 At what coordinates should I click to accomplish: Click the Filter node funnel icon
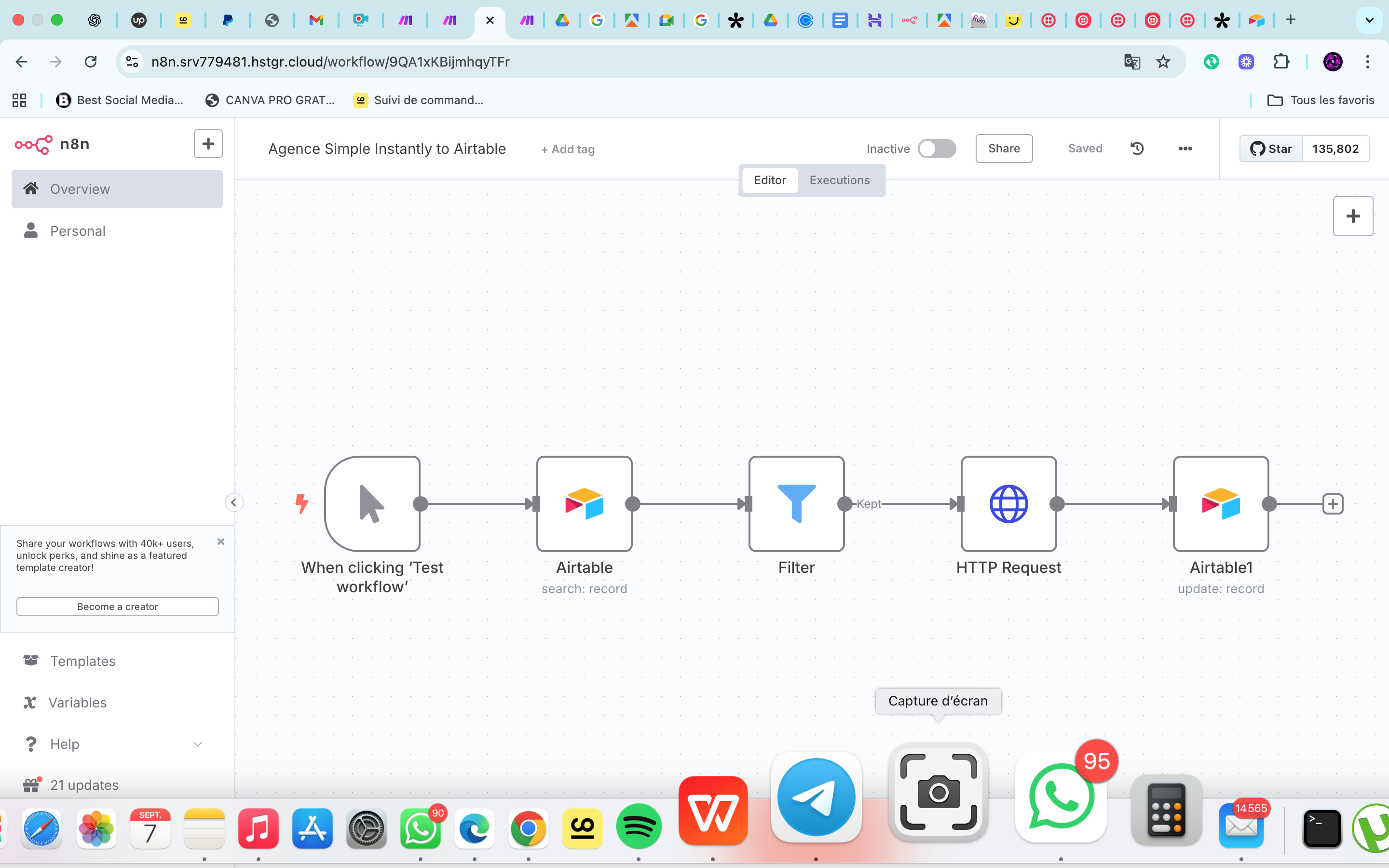pyautogui.click(x=796, y=503)
